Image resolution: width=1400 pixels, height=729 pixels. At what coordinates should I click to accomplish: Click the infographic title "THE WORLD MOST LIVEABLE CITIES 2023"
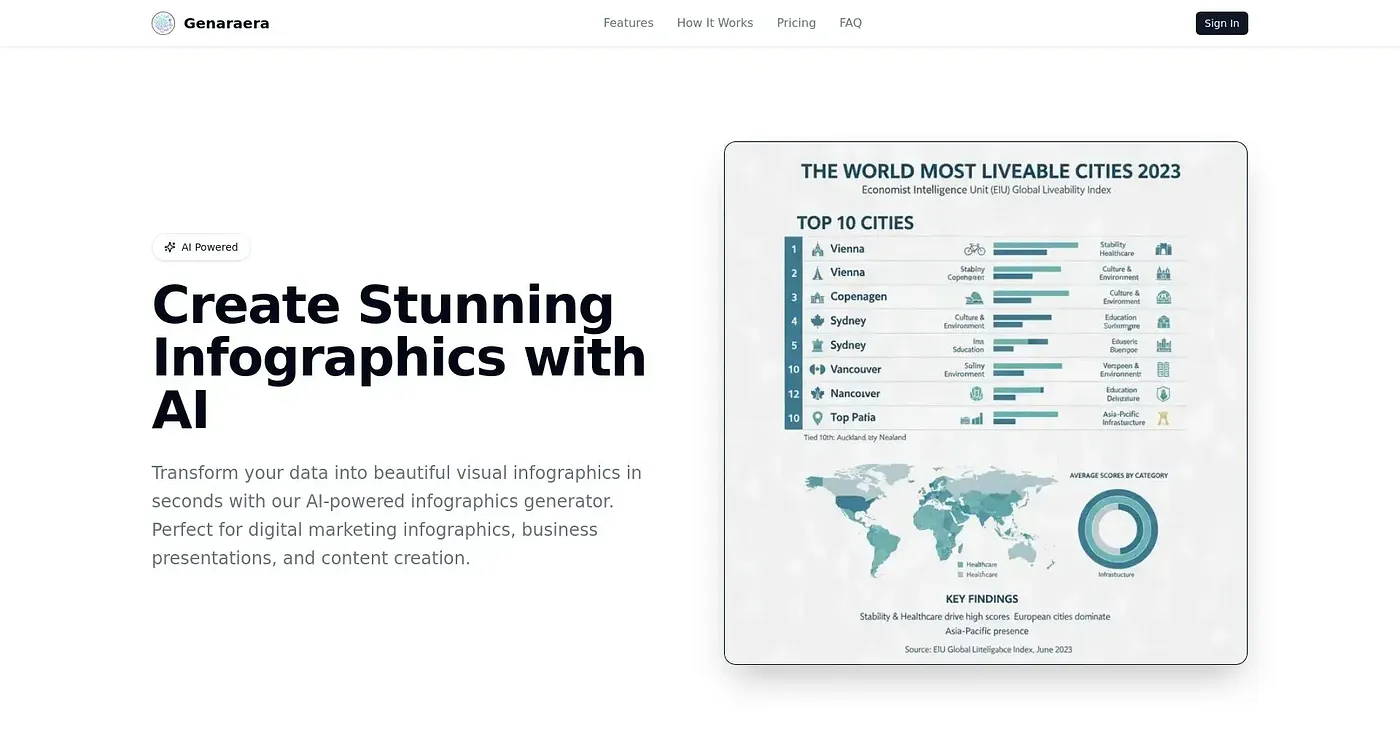click(x=991, y=171)
